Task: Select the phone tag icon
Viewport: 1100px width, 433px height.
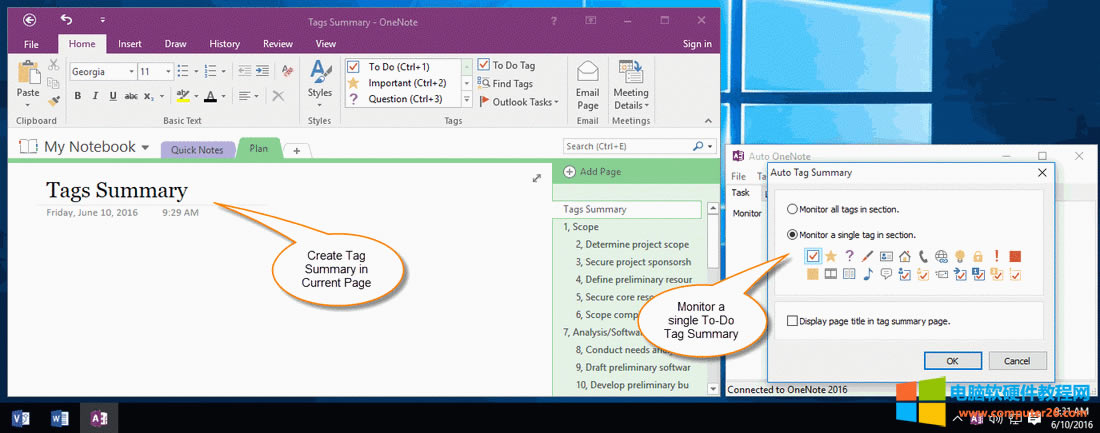Action: pos(923,256)
